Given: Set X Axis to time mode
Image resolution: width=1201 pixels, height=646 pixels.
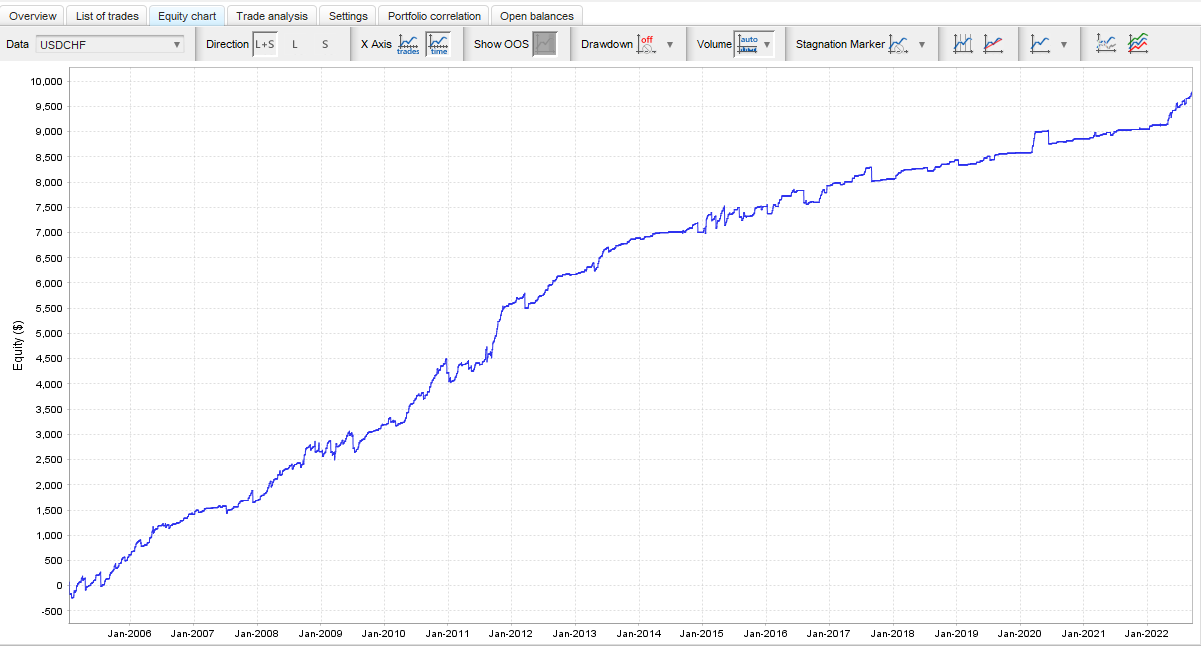Looking at the screenshot, I should pyautogui.click(x=438, y=44).
